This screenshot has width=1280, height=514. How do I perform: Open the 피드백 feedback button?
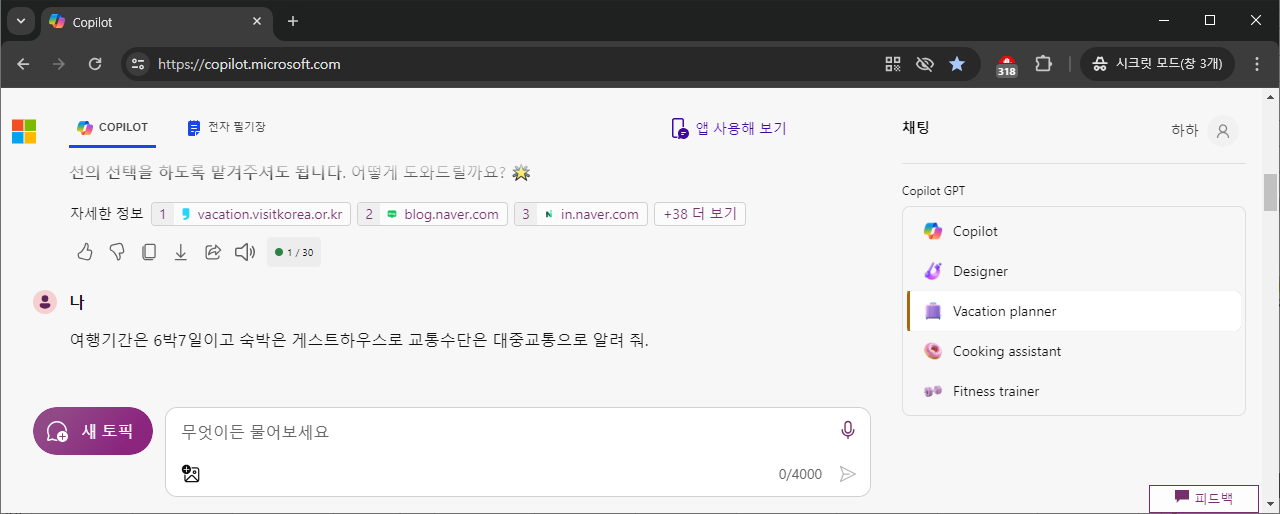point(1203,497)
